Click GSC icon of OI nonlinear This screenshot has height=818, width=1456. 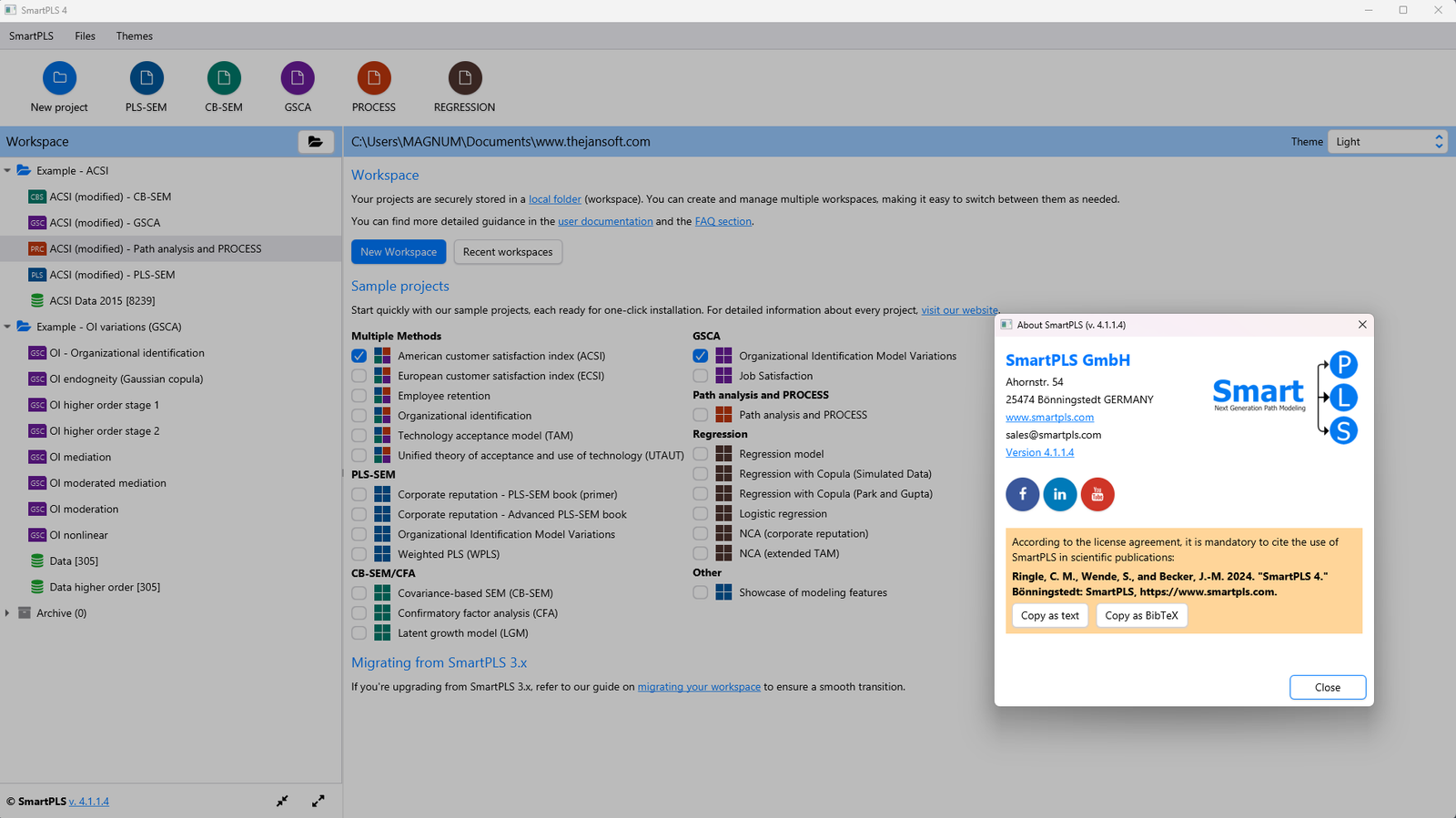coord(37,535)
